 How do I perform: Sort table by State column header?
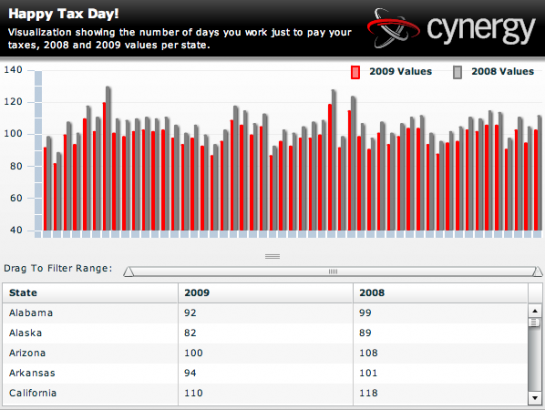coord(91,293)
